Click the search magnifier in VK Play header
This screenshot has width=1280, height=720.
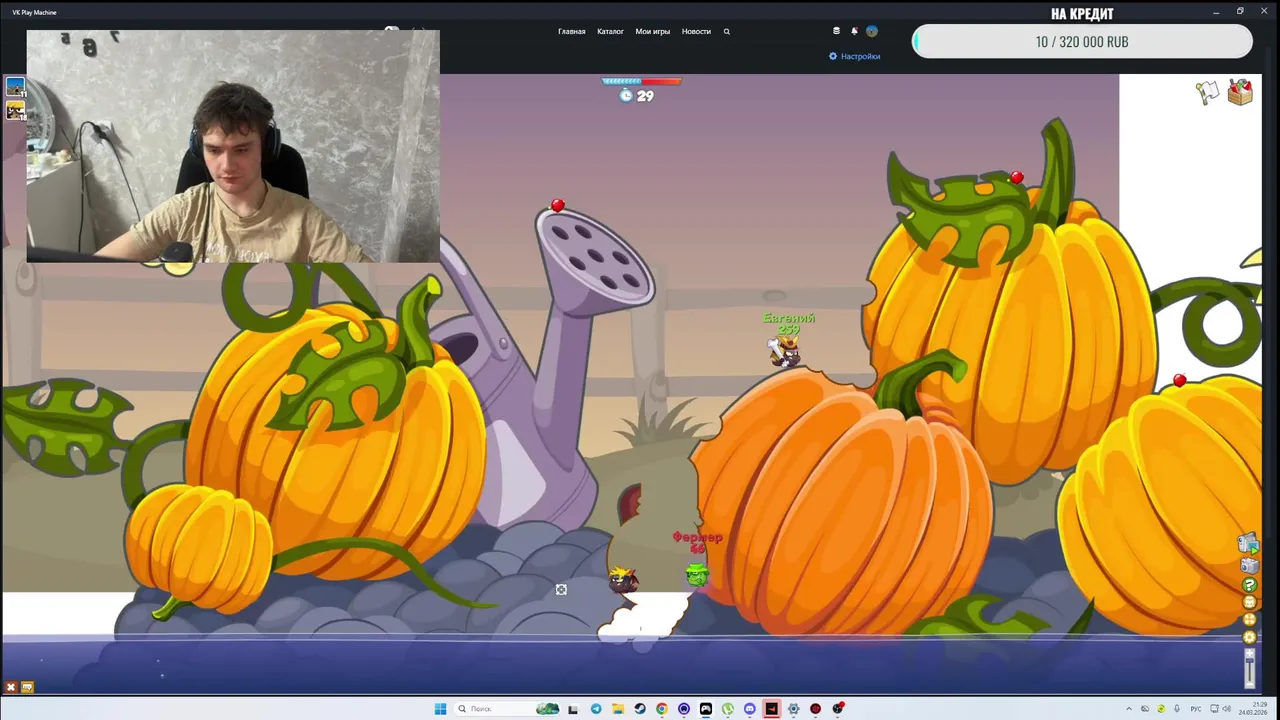coord(727,31)
